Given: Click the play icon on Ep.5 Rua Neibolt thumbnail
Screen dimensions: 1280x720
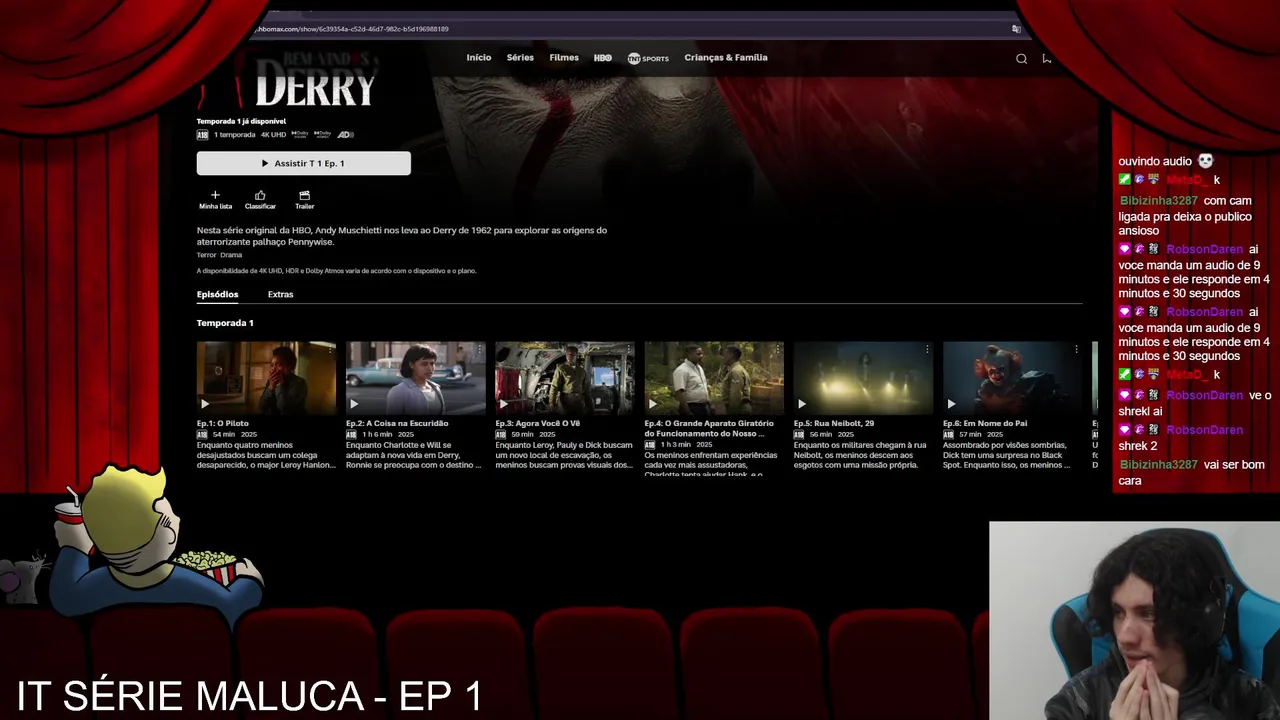Looking at the screenshot, I should tap(802, 404).
